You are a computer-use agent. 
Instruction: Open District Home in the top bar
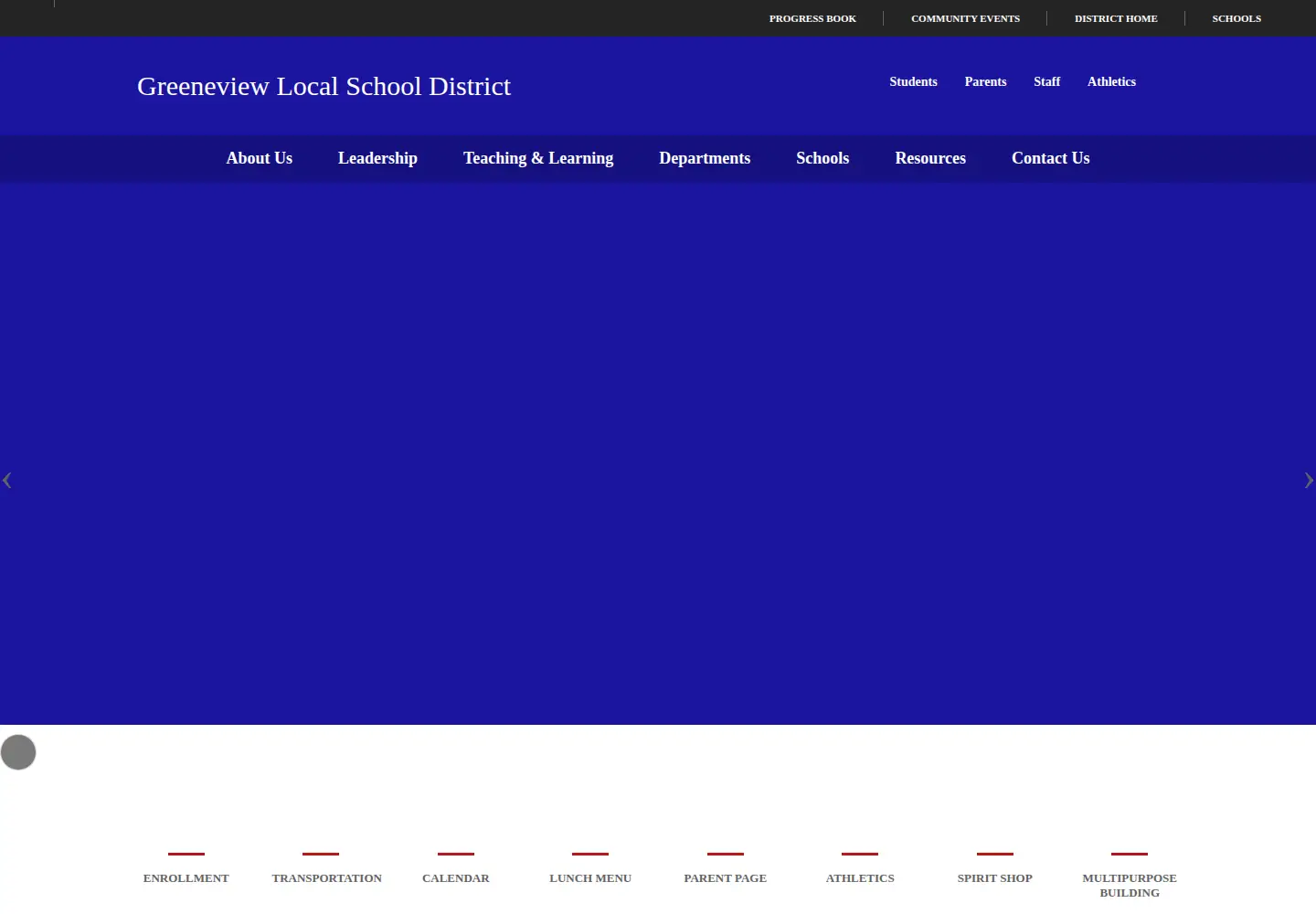point(1116,18)
